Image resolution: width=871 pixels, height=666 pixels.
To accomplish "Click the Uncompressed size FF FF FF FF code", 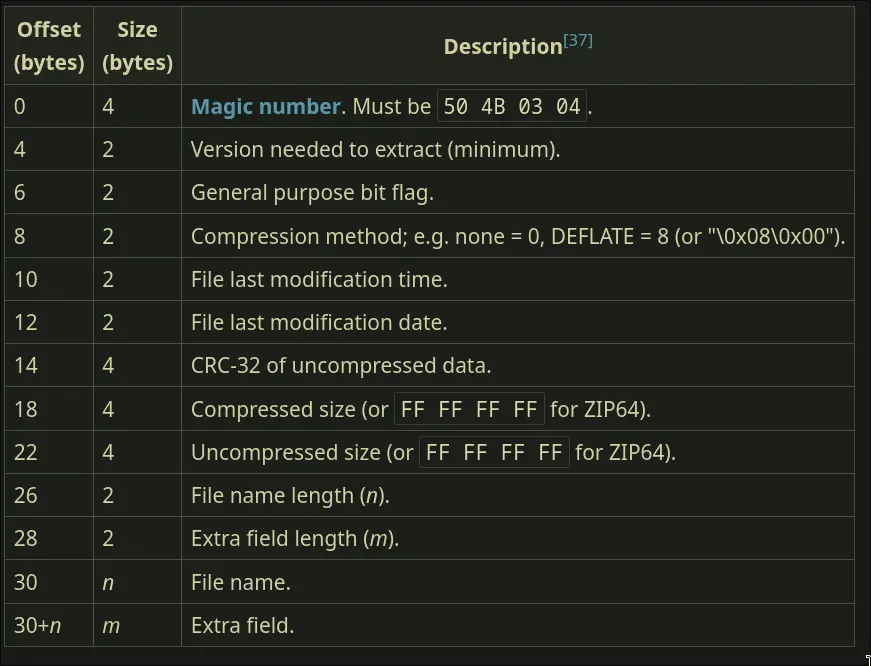I will [494, 452].
